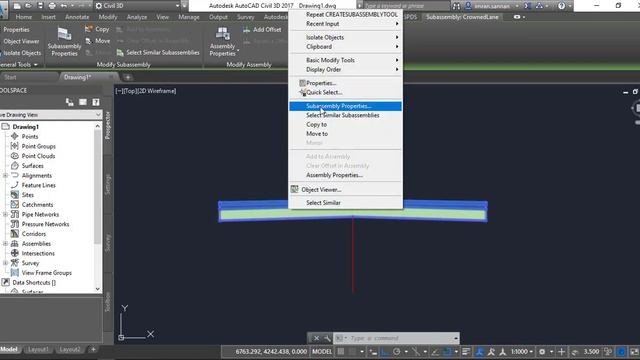Click the green pavement layer of subassembly

(x=353, y=214)
